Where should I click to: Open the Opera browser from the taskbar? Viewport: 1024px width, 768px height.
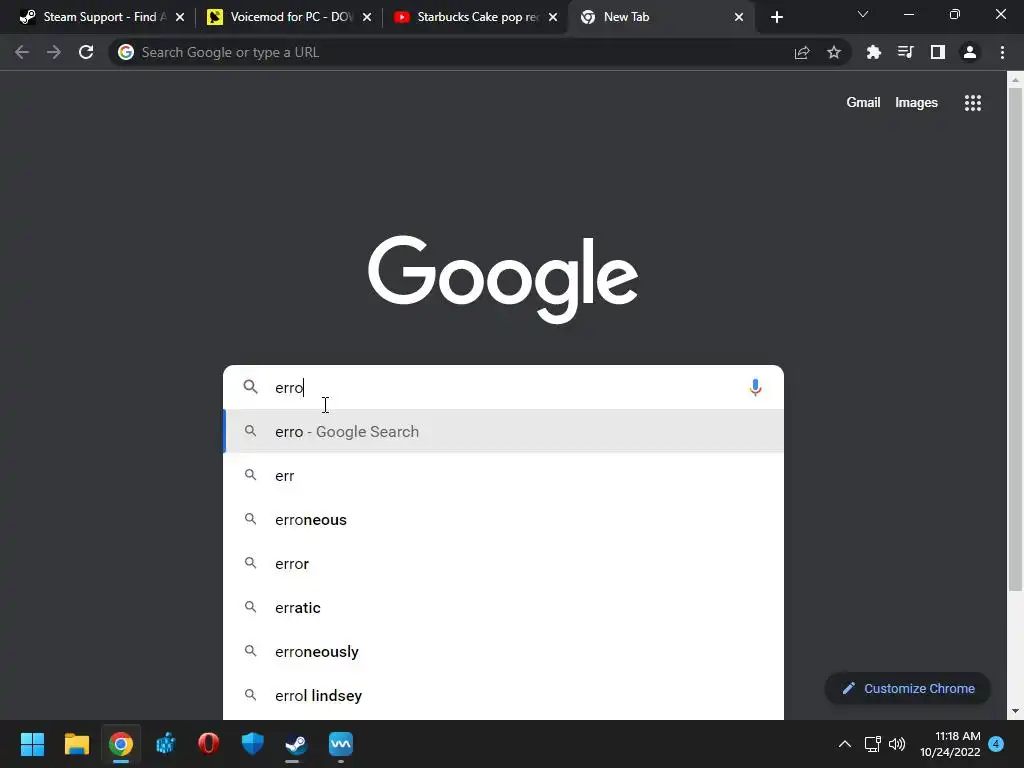pos(208,744)
